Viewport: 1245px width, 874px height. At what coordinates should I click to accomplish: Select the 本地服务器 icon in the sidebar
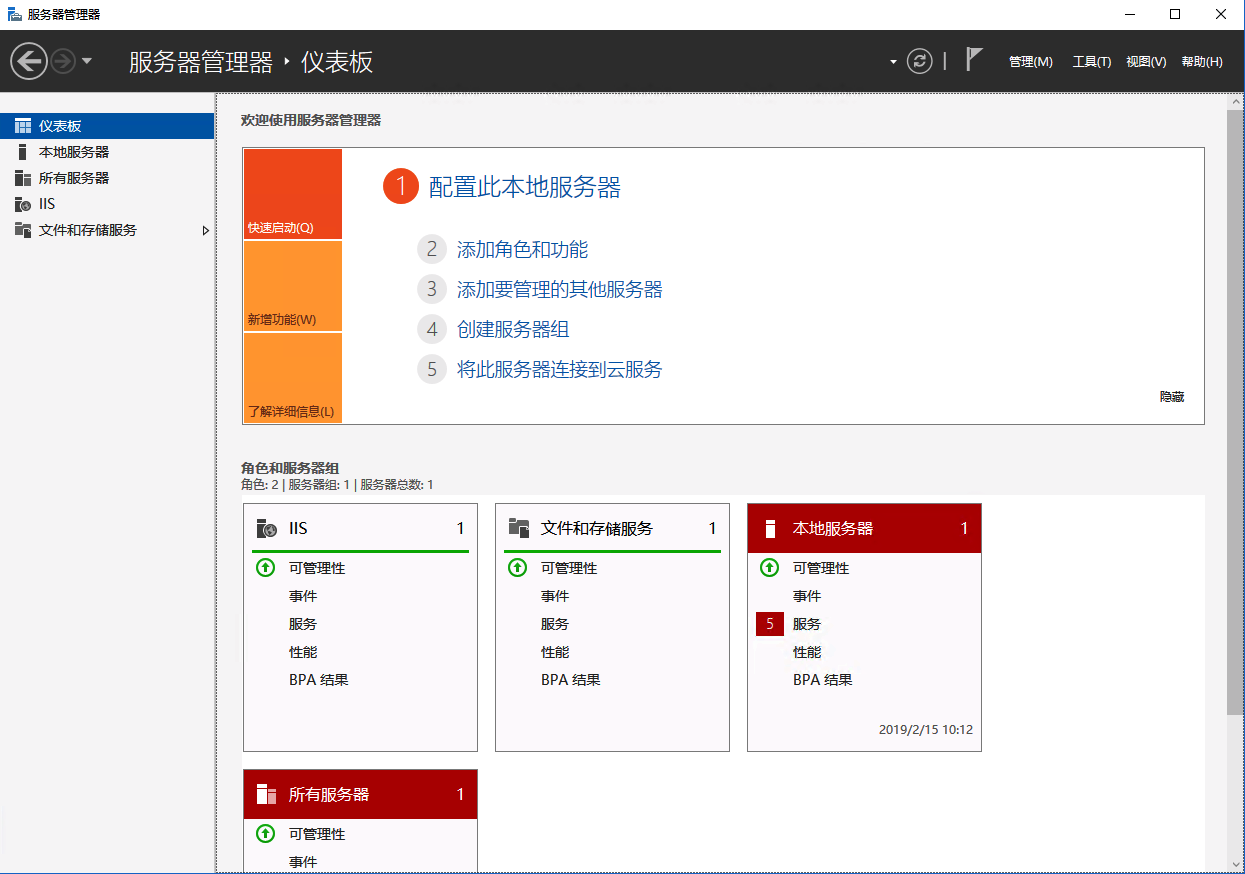pyautogui.click(x=23, y=152)
